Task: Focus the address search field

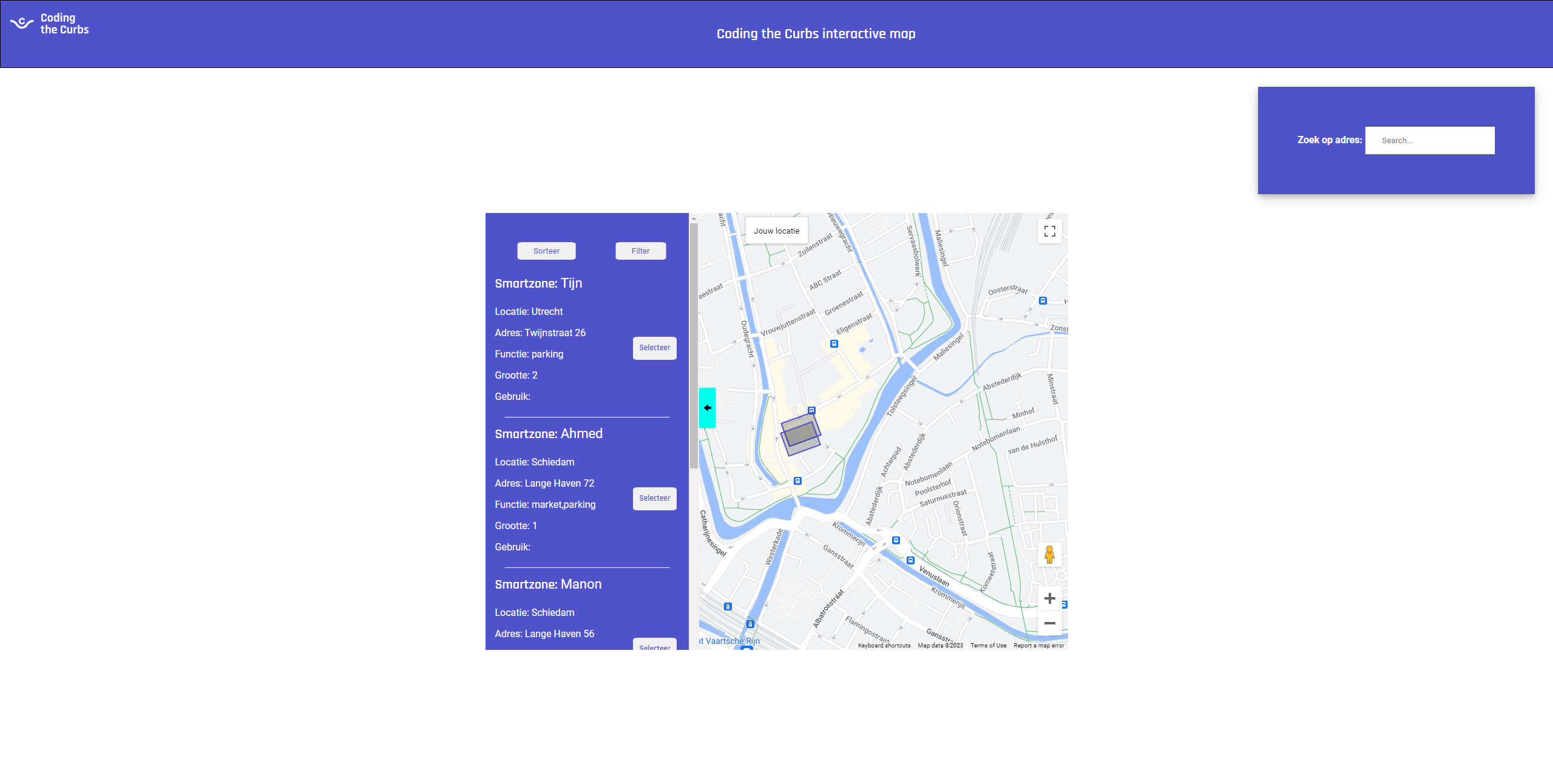Action: pyautogui.click(x=1429, y=141)
